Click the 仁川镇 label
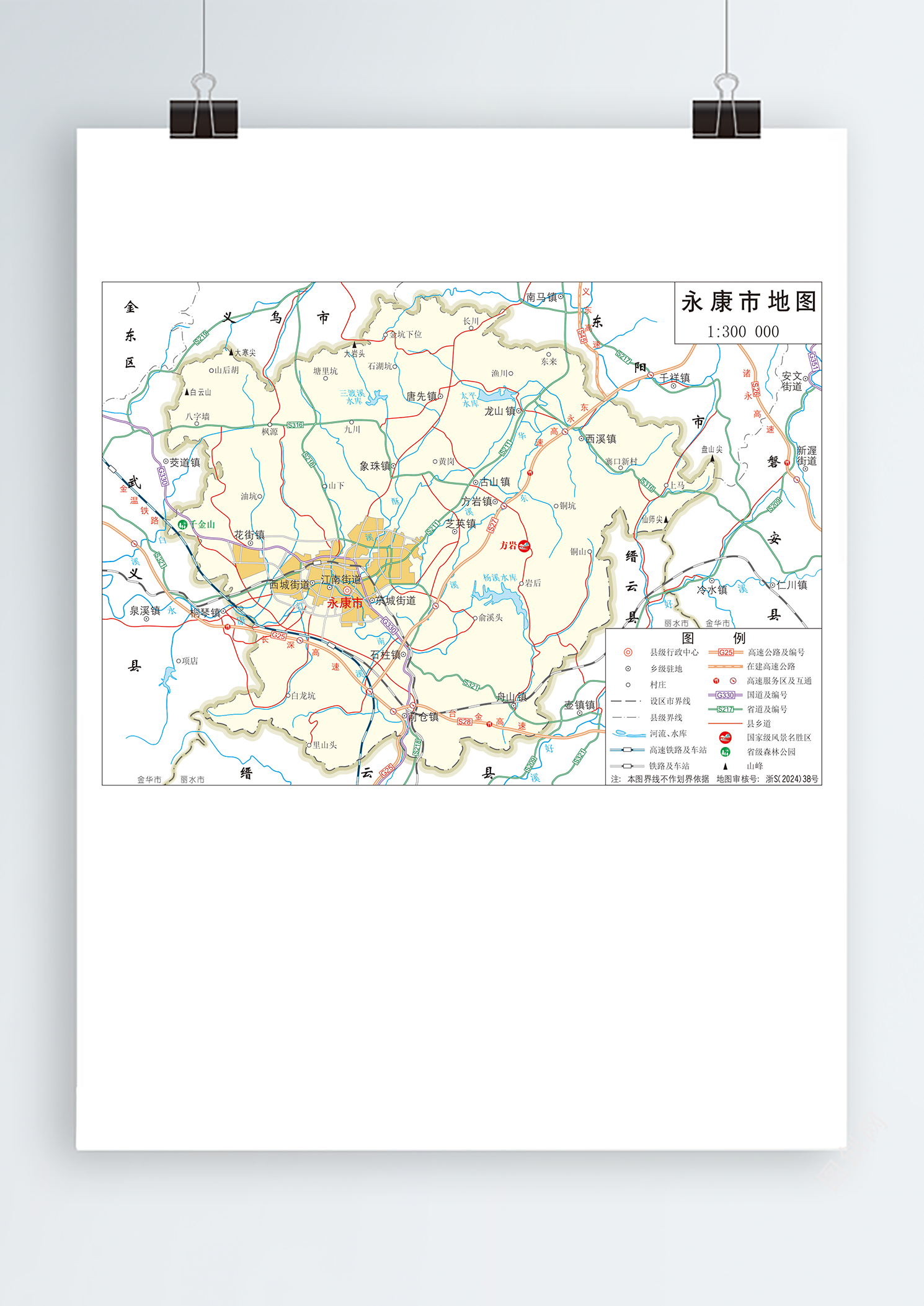Image resolution: width=924 pixels, height=1306 pixels. [792, 584]
